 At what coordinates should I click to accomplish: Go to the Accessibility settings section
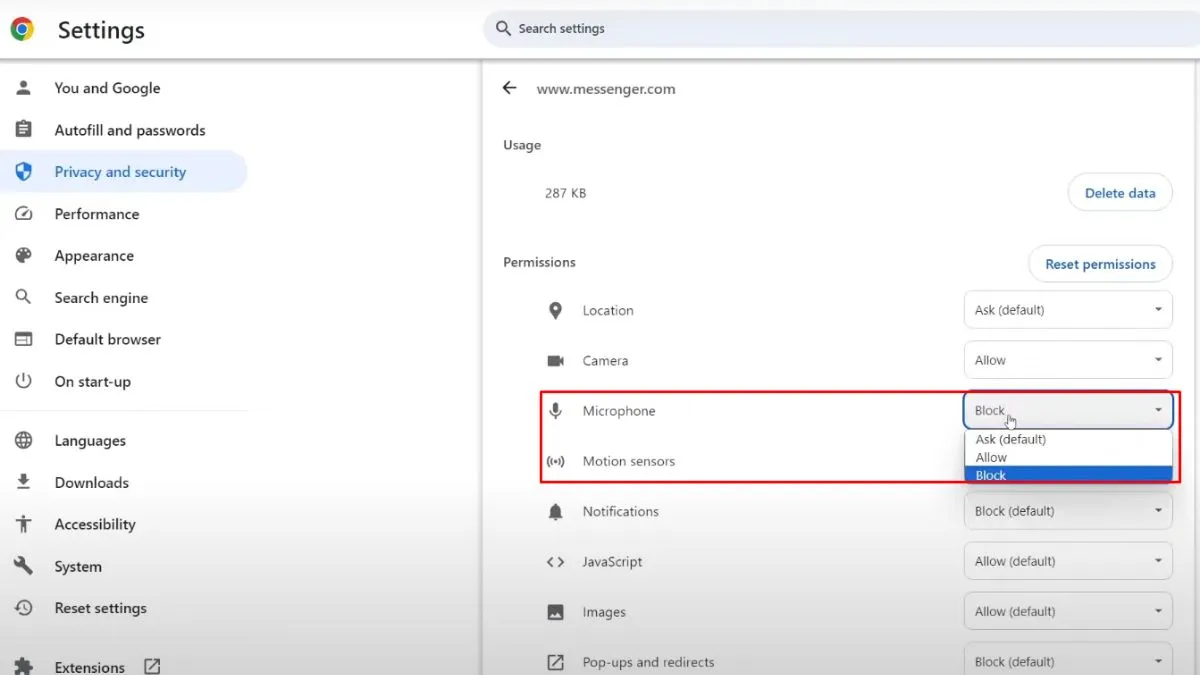94,524
